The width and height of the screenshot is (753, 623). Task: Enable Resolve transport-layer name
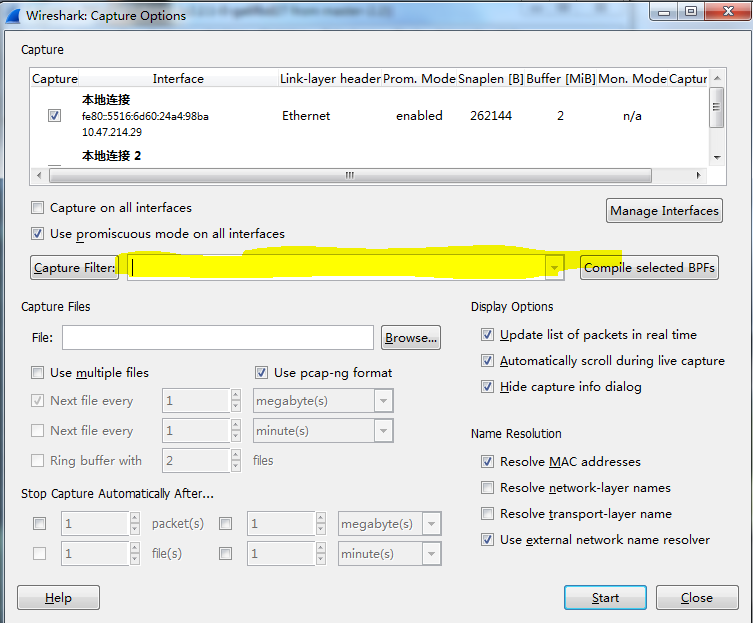(487, 514)
